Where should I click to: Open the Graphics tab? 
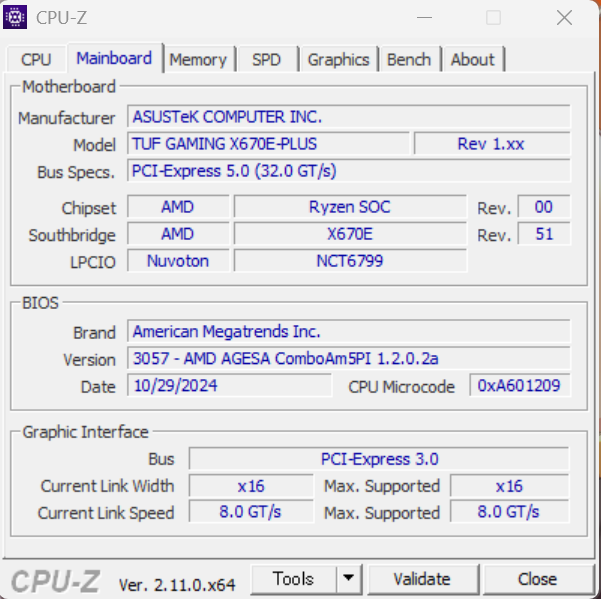point(339,59)
